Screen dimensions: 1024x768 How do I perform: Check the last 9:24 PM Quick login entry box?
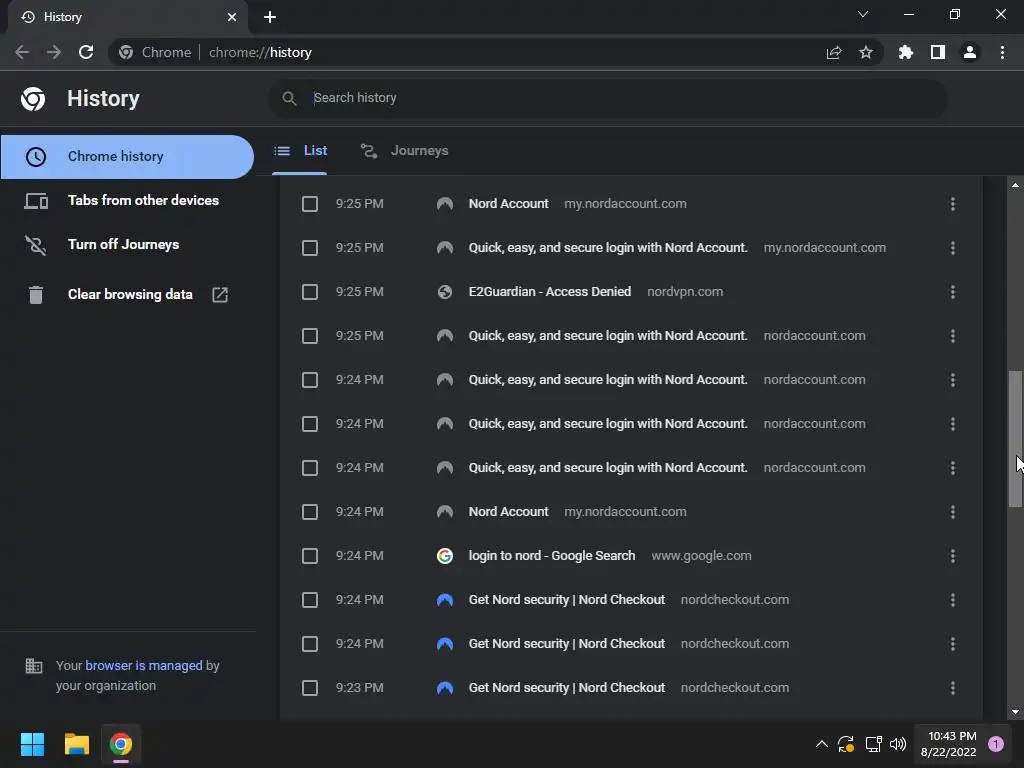click(310, 468)
